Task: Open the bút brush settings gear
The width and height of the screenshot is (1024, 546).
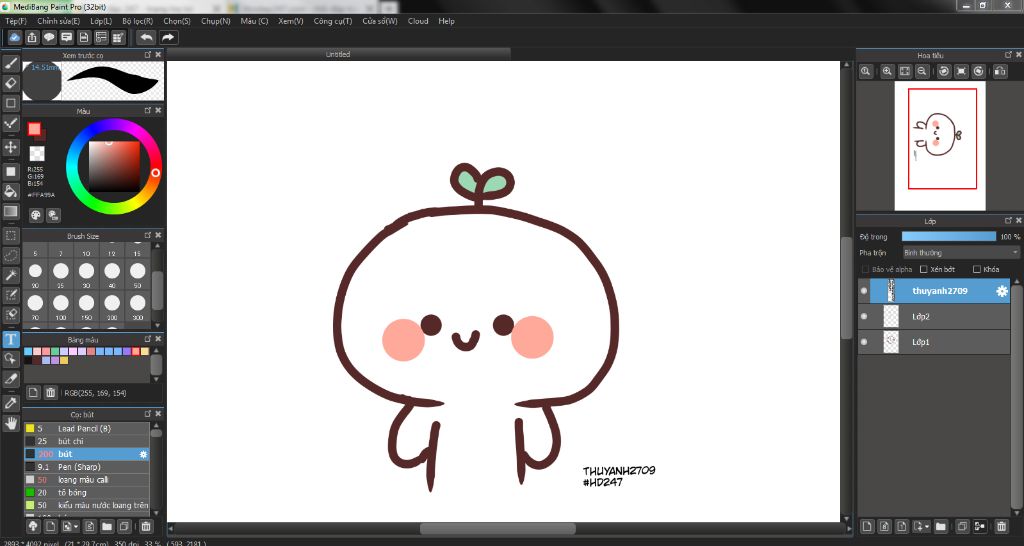Action: [x=144, y=454]
